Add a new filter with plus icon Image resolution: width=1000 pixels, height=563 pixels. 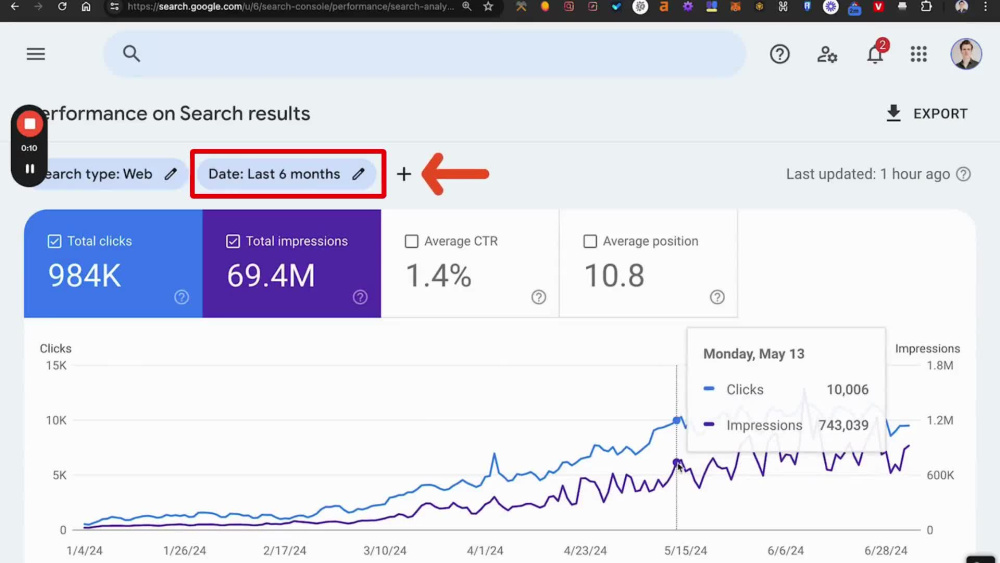click(x=404, y=174)
